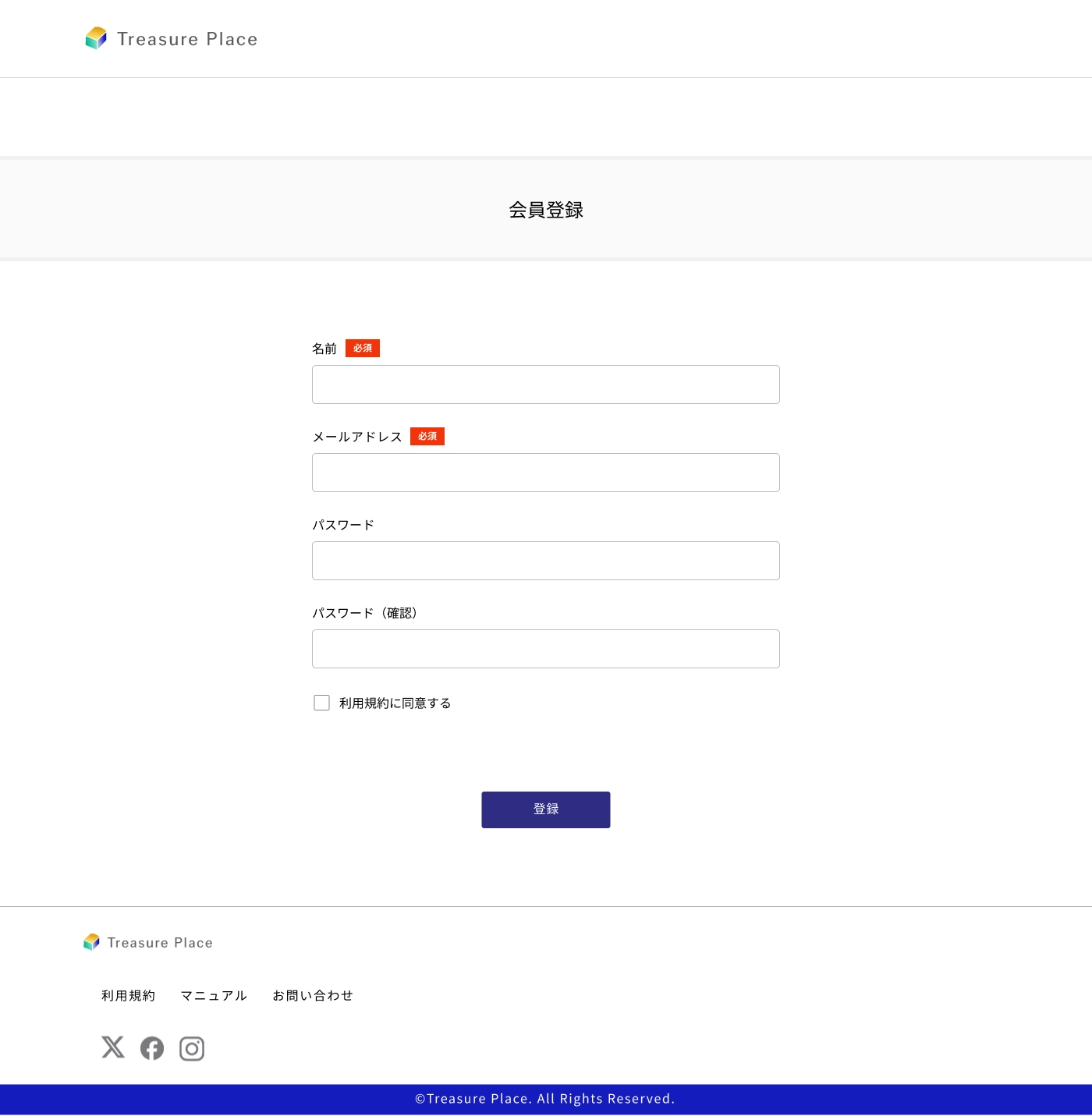Viewport: 1092px width, 1116px height.
Task: Open the 利用規約 footer link
Action: pyautogui.click(x=128, y=996)
